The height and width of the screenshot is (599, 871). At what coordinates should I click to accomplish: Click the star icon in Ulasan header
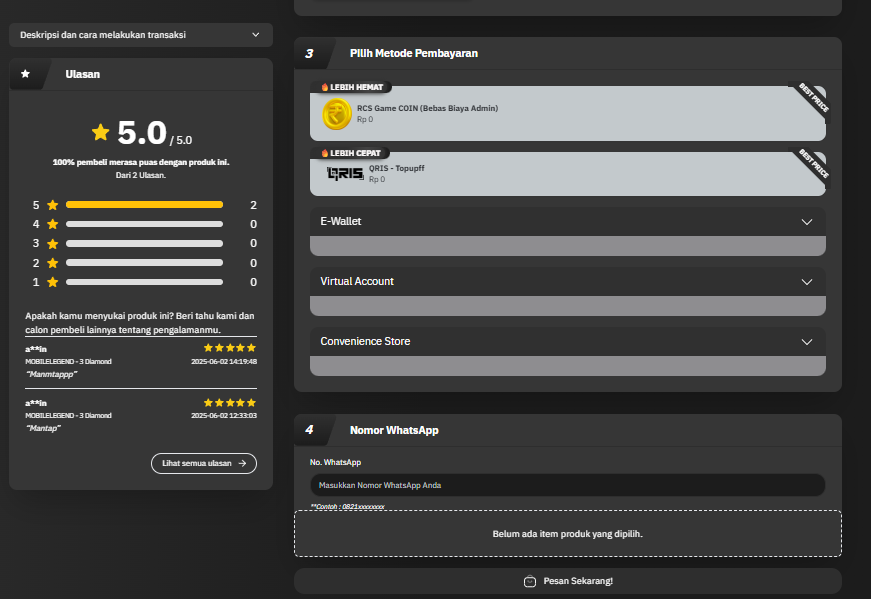[x=25, y=74]
